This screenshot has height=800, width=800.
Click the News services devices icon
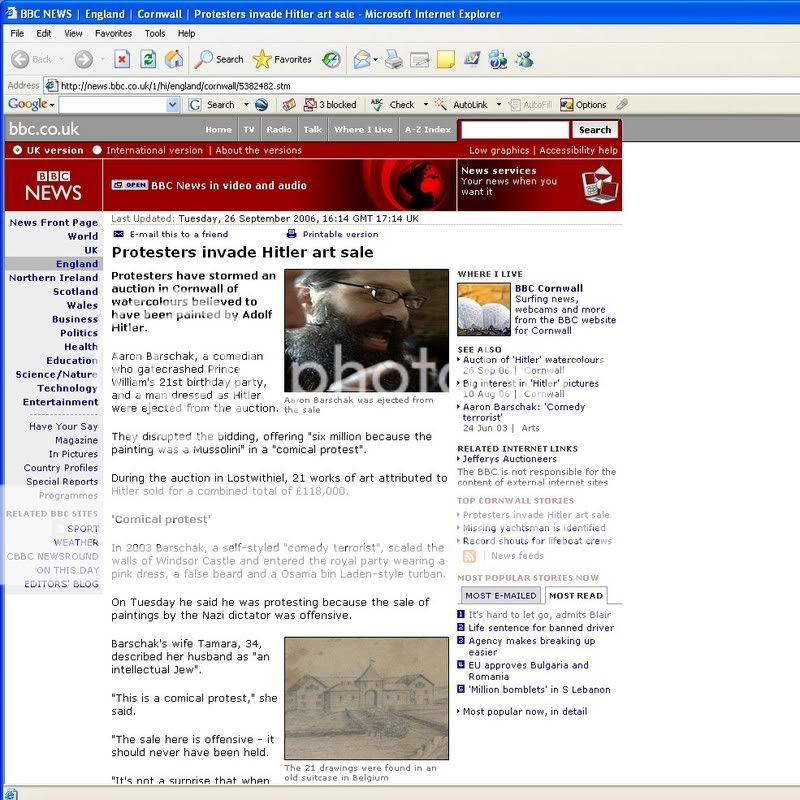coord(600,184)
